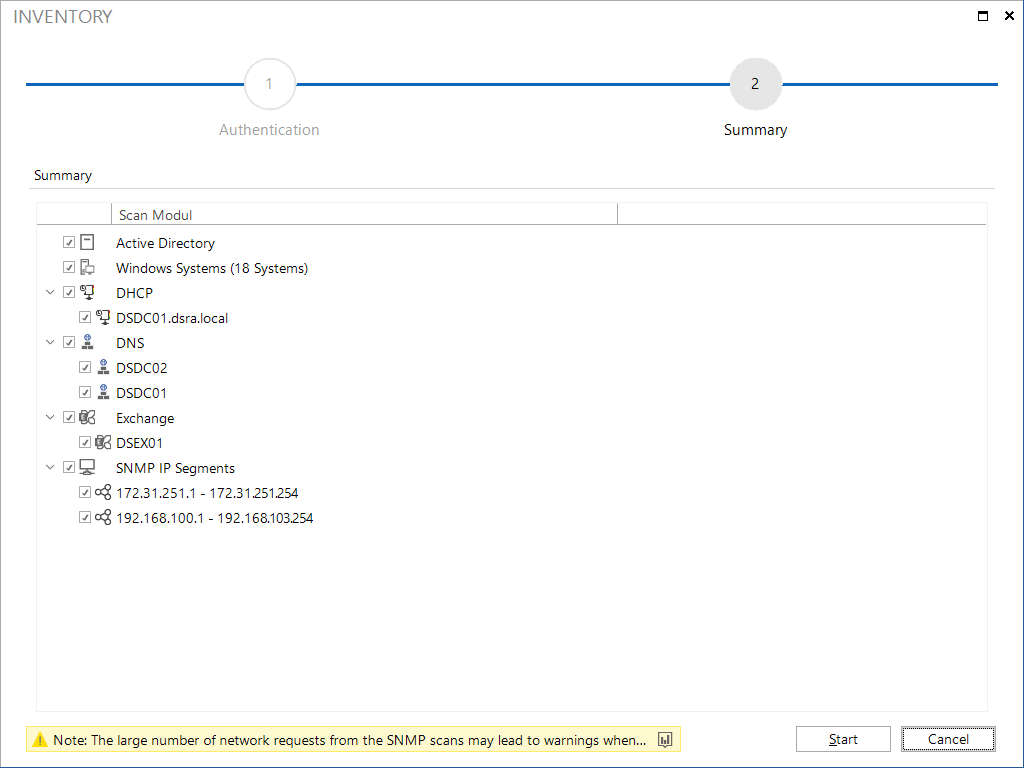Cancel the inventory wizard
1024x768 pixels.
pos(948,739)
